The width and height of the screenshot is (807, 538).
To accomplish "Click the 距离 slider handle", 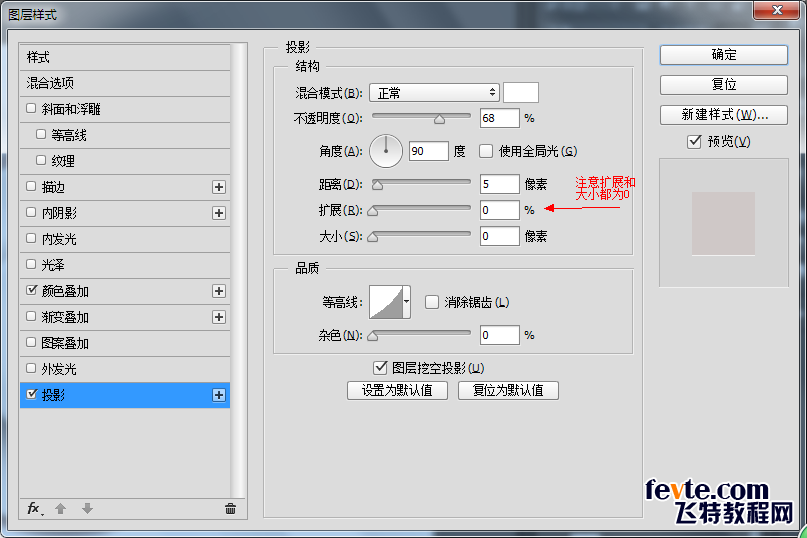I will coord(377,185).
